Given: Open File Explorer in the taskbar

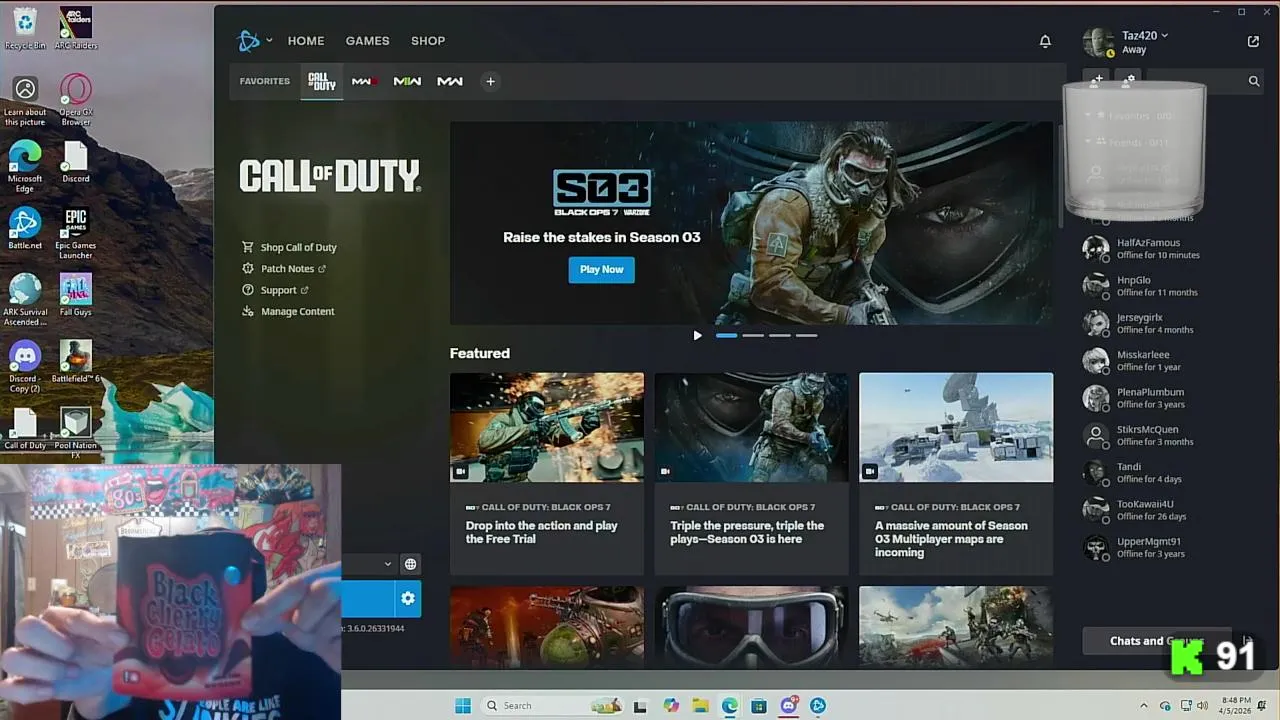Looking at the screenshot, I should 700,705.
